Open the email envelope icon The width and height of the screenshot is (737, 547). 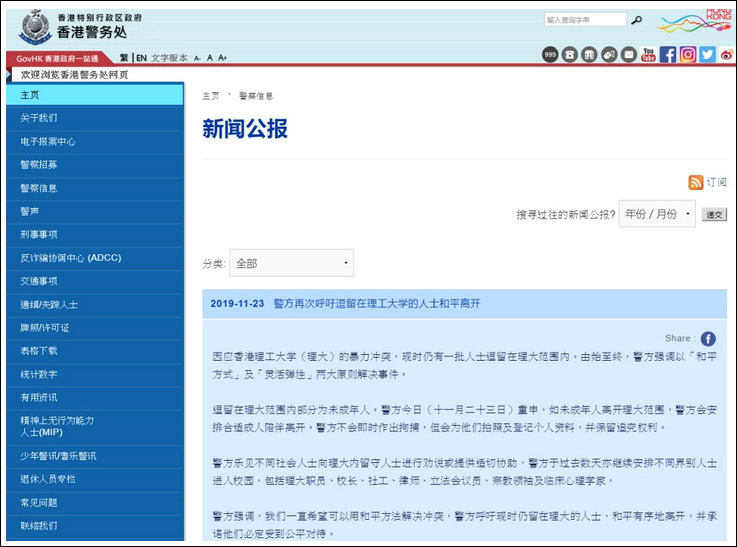coord(629,55)
